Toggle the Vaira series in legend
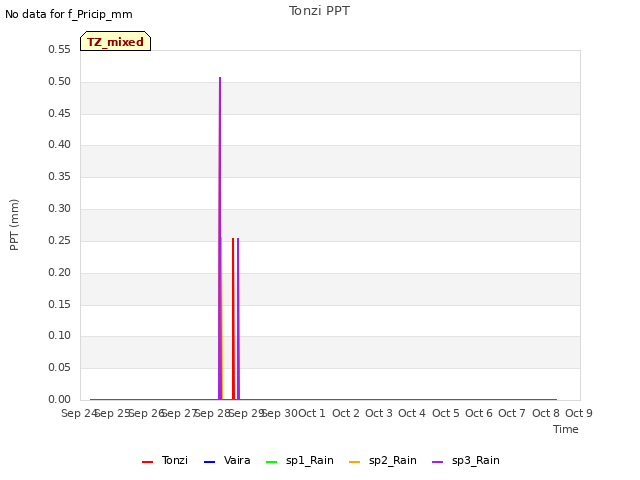 (x=227, y=460)
